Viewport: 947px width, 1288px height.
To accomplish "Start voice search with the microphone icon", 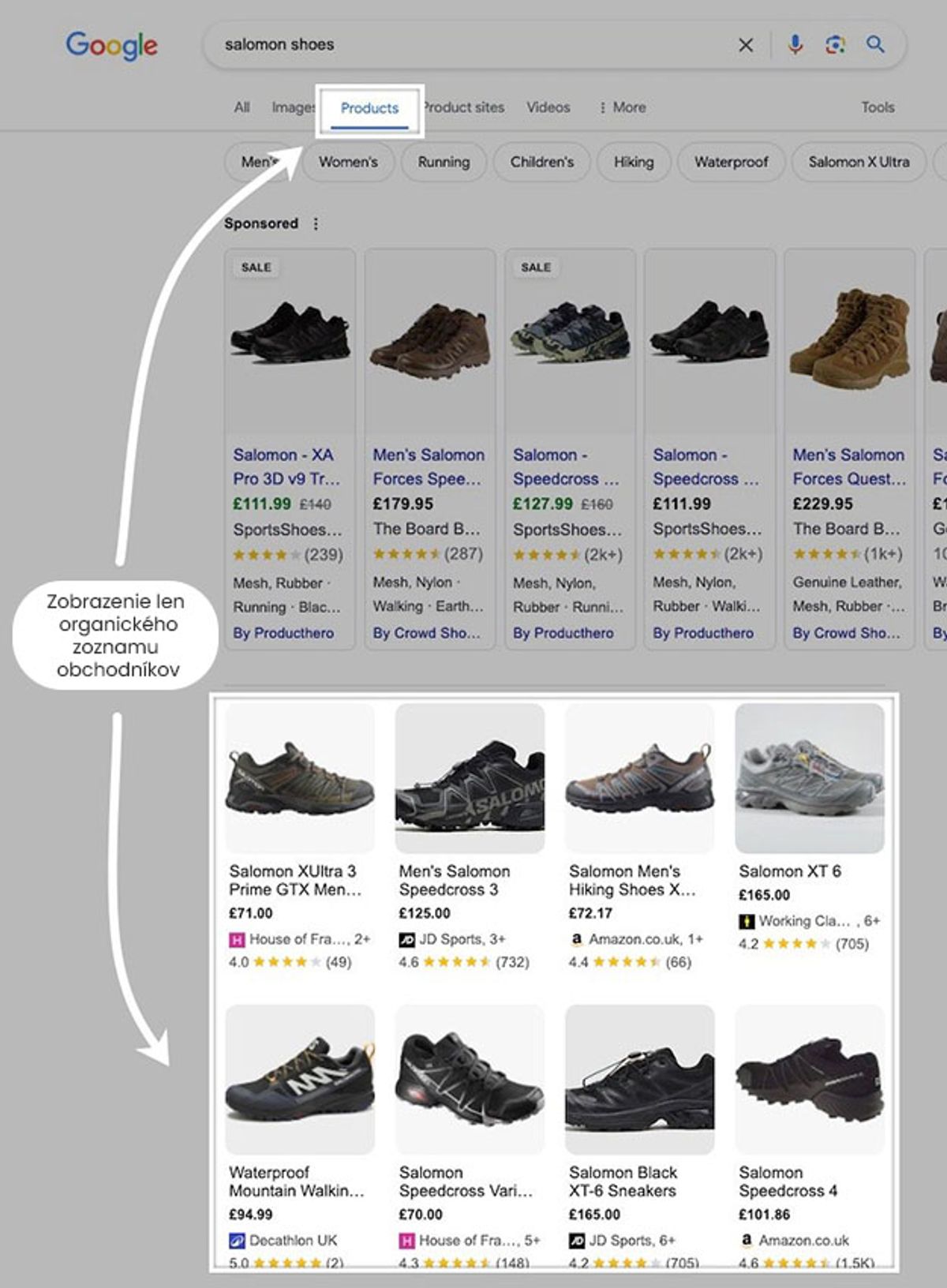I will pos(795,44).
